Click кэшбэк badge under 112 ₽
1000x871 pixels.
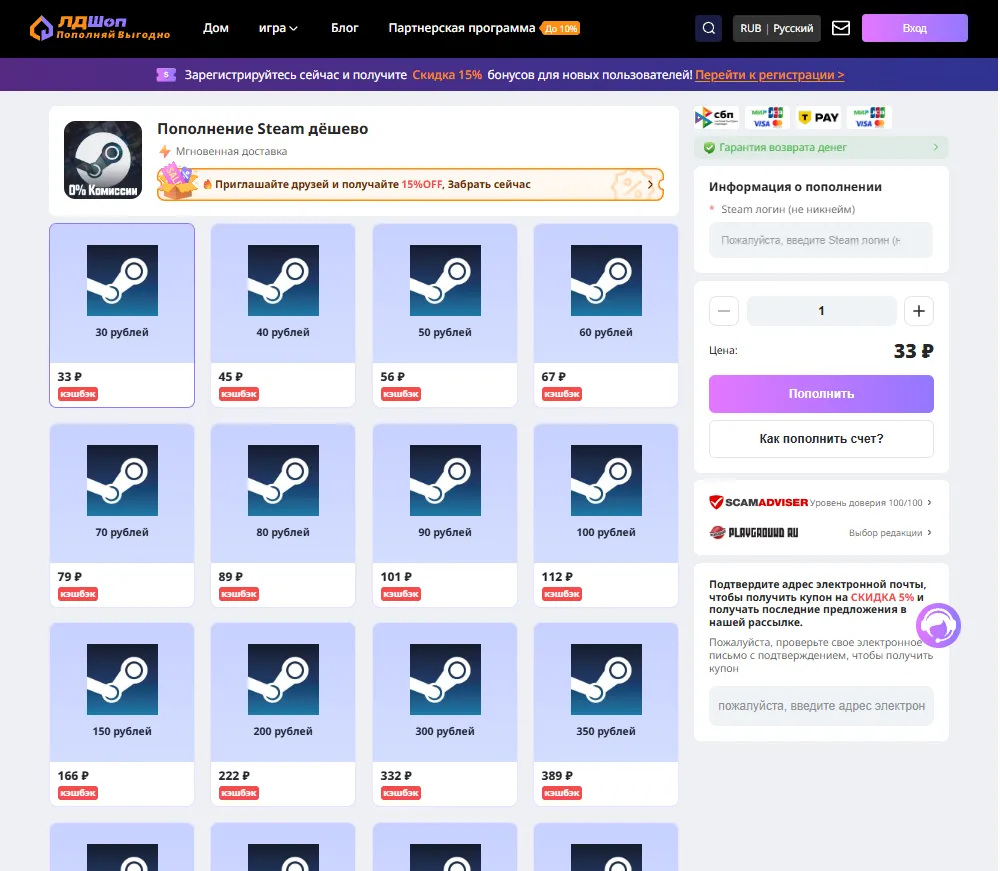[x=562, y=594]
